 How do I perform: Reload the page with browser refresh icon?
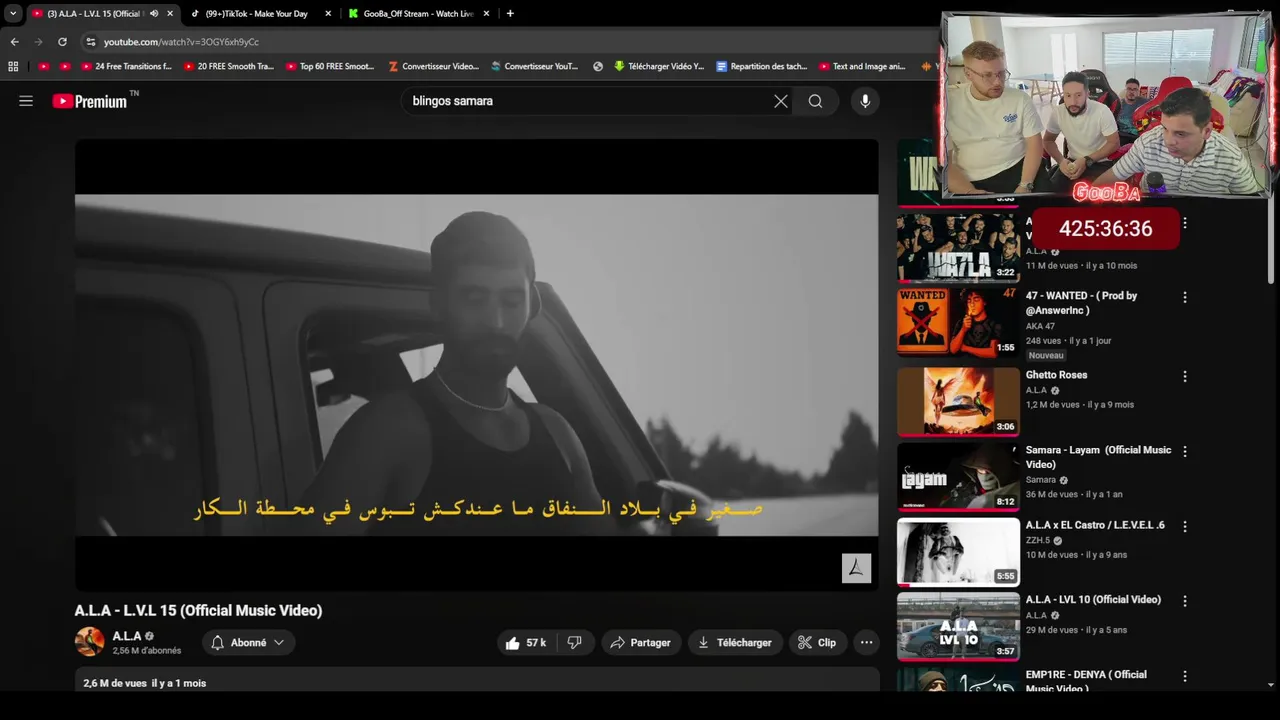(62, 42)
